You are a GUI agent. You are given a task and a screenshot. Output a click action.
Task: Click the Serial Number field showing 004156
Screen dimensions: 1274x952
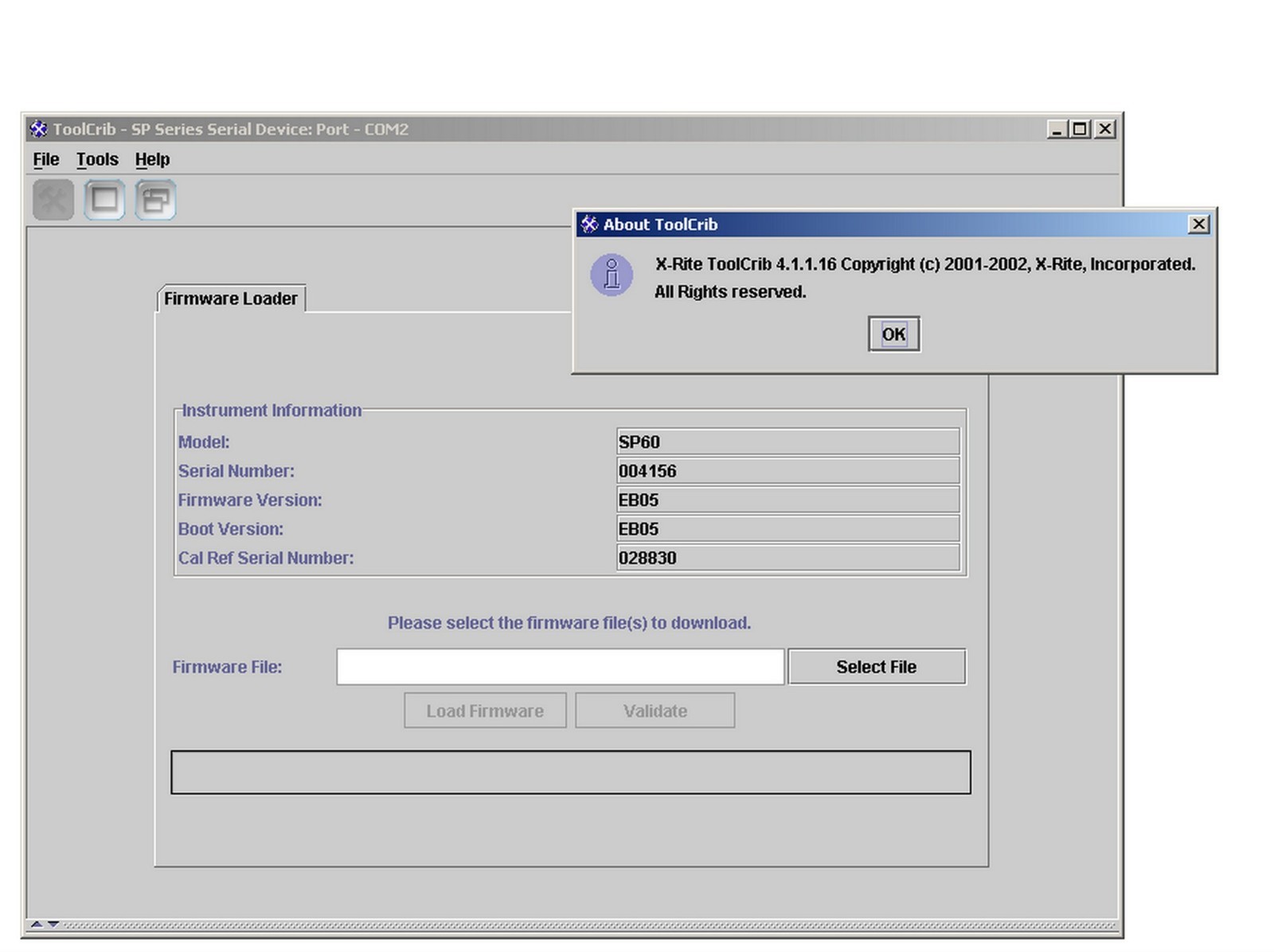click(788, 471)
